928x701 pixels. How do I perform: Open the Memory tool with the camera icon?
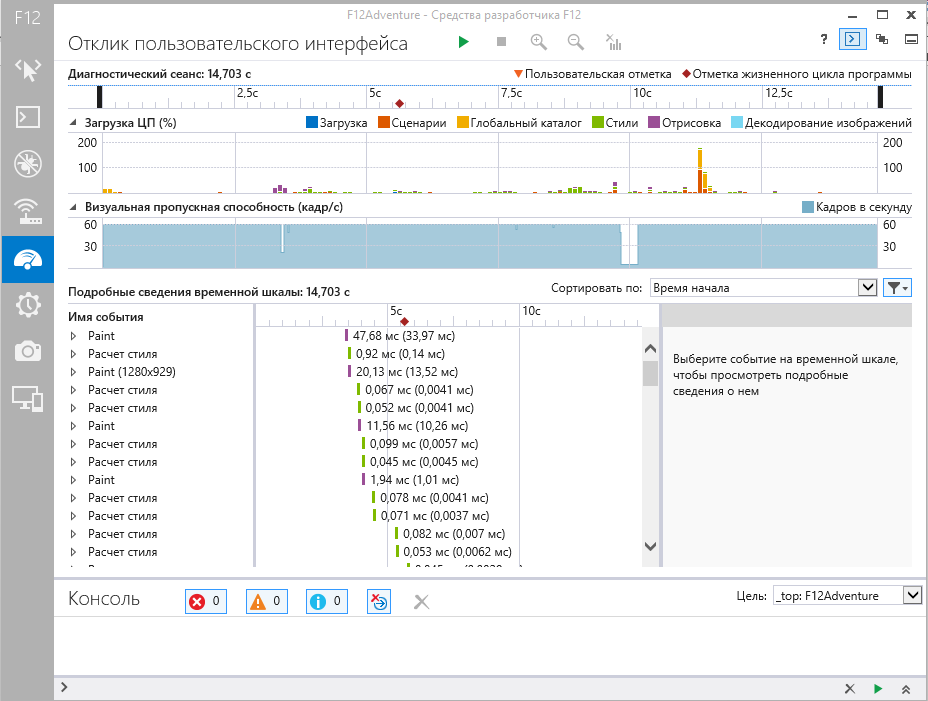click(27, 351)
